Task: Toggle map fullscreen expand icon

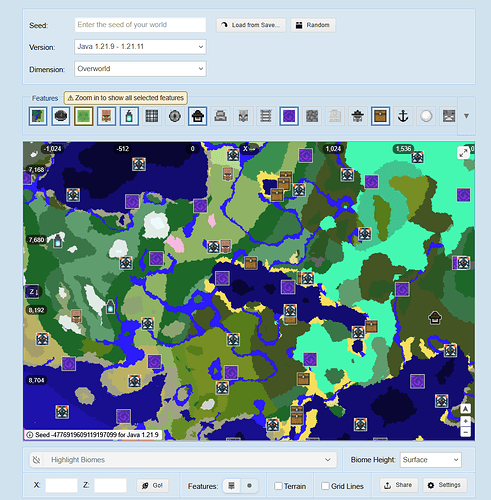Action: pos(463,153)
